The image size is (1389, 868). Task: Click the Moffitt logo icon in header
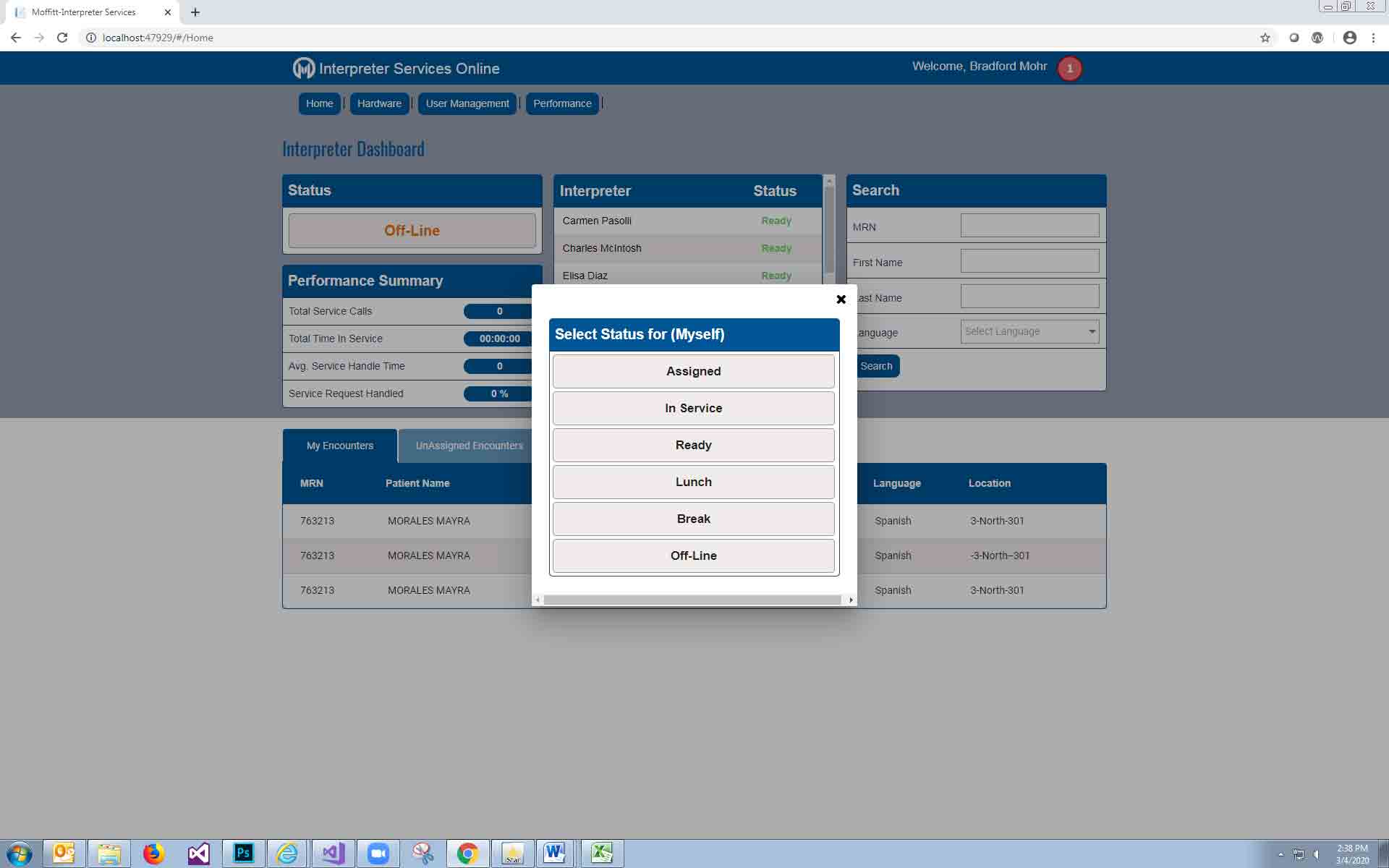tap(303, 69)
